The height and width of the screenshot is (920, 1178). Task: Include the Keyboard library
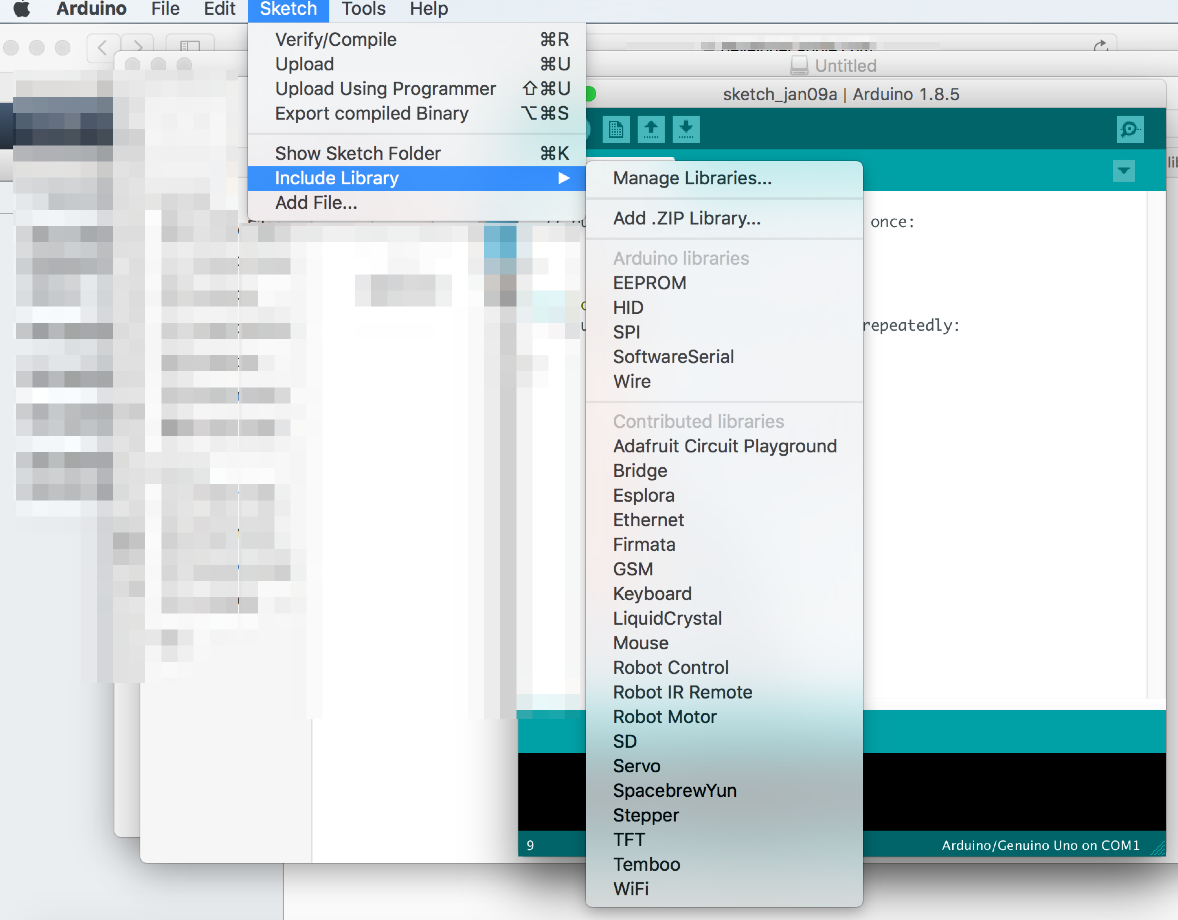(x=724, y=594)
